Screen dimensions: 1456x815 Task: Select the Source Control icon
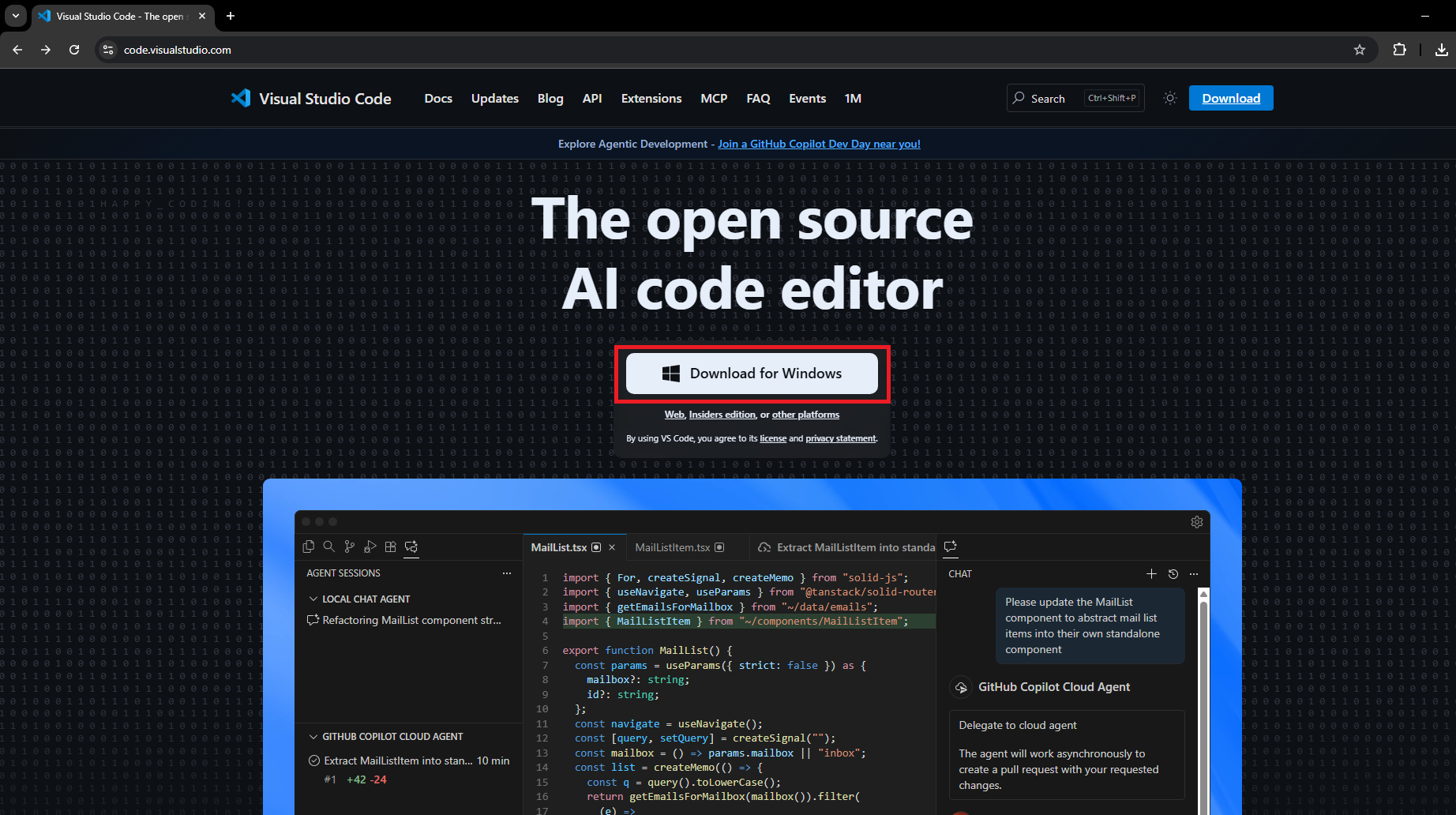pyautogui.click(x=349, y=546)
